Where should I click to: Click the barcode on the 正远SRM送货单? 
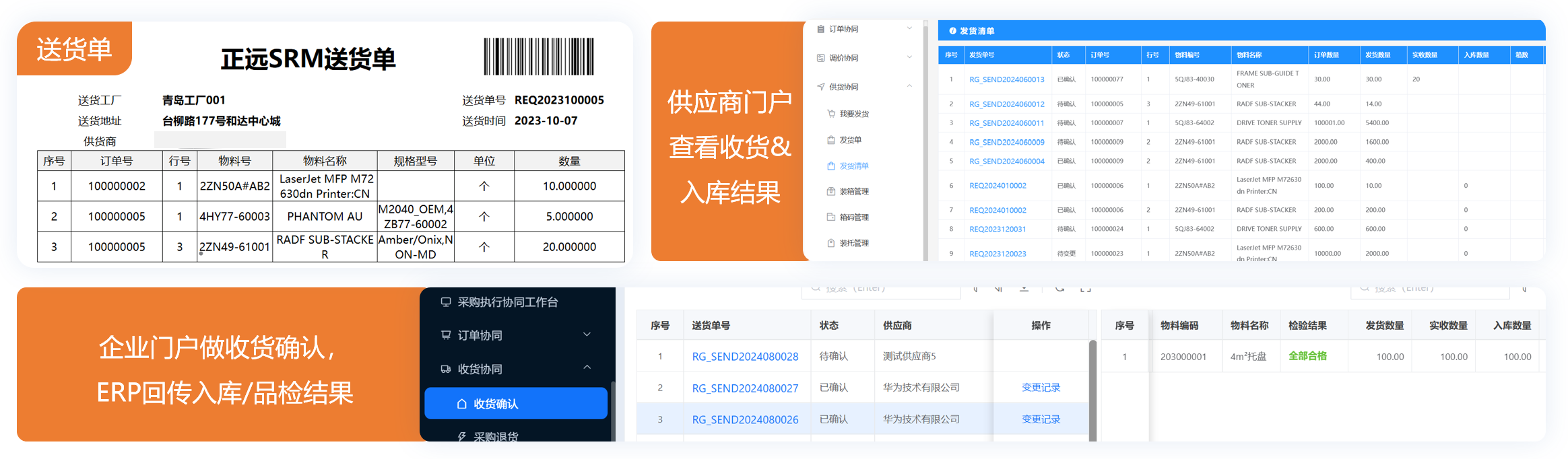pyautogui.click(x=539, y=57)
